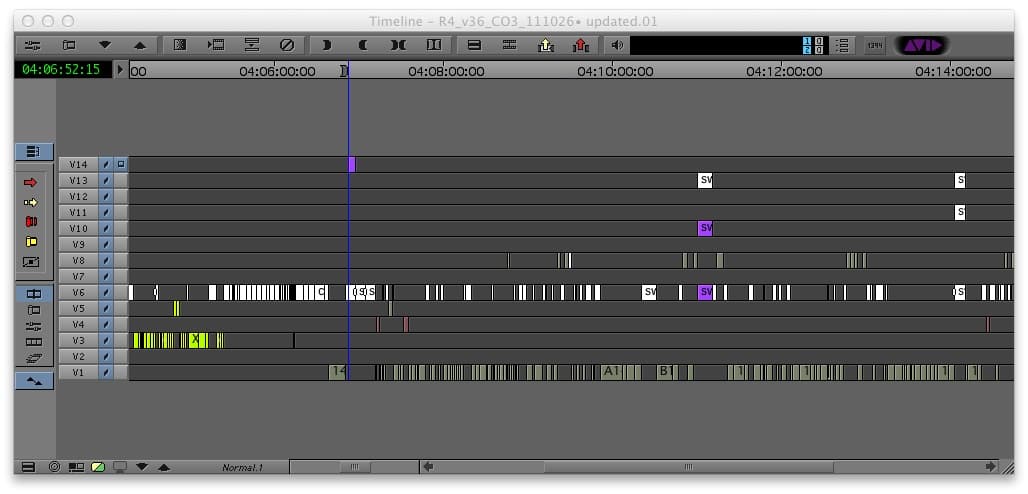This screenshot has width=1028, height=494.
Task: Click the Mark In icon in toolbar
Action: (326, 45)
